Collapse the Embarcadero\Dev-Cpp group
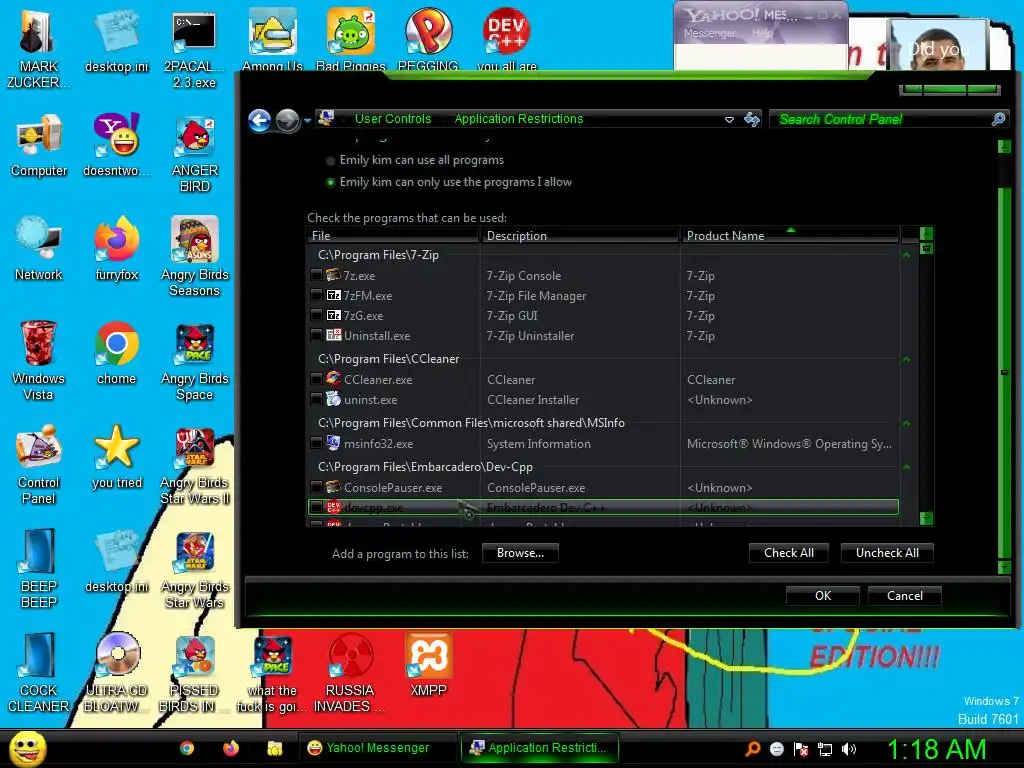Screen dimensions: 1024x768 (x=906, y=467)
